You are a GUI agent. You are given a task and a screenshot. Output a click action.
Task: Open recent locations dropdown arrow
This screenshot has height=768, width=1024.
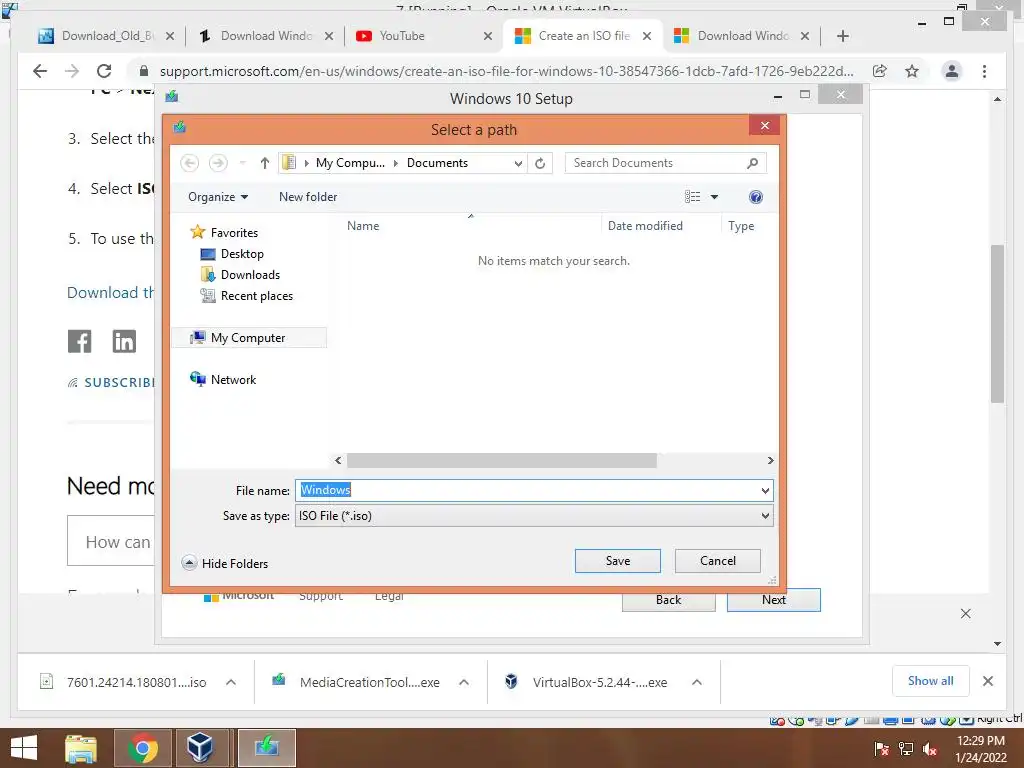tap(242, 163)
